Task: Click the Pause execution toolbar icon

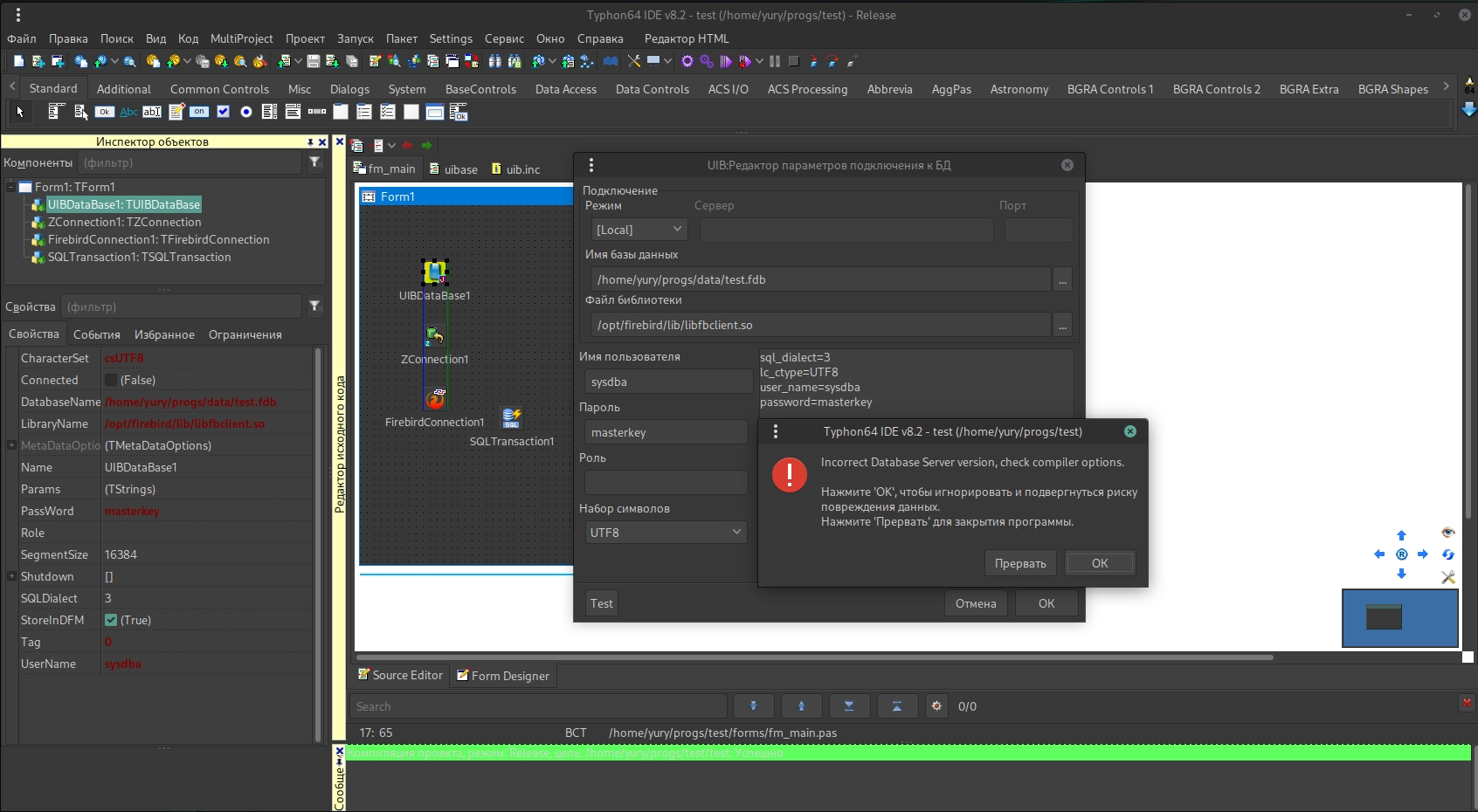Action: pyautogui.click(x=775, y=61)
